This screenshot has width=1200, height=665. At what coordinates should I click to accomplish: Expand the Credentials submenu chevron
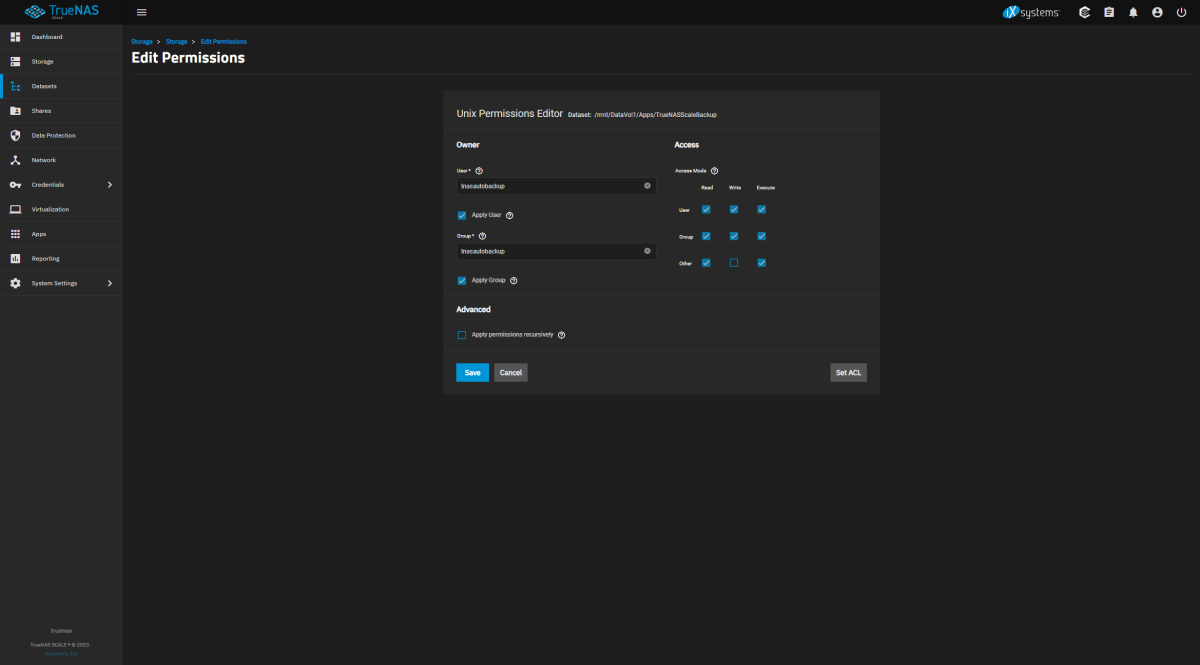(110, 185)
